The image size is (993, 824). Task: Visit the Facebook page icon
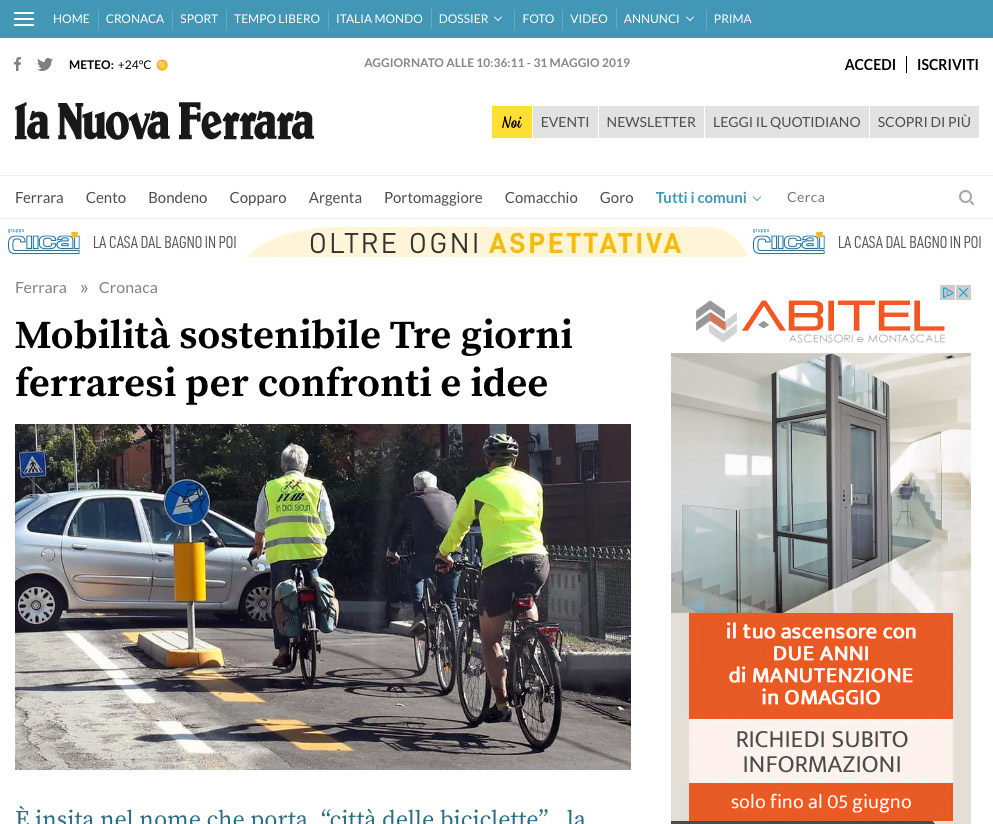[x=18, y=64]
